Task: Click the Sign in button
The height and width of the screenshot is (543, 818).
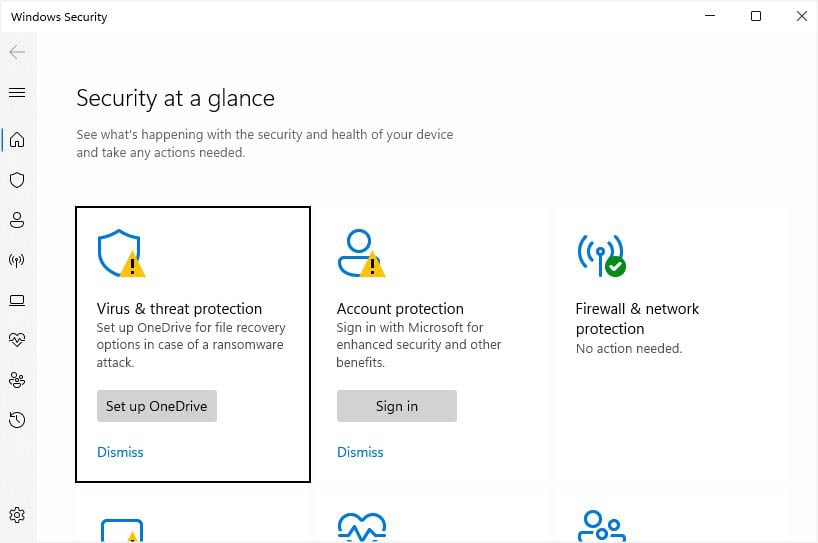Action: [x=396, y=406]
